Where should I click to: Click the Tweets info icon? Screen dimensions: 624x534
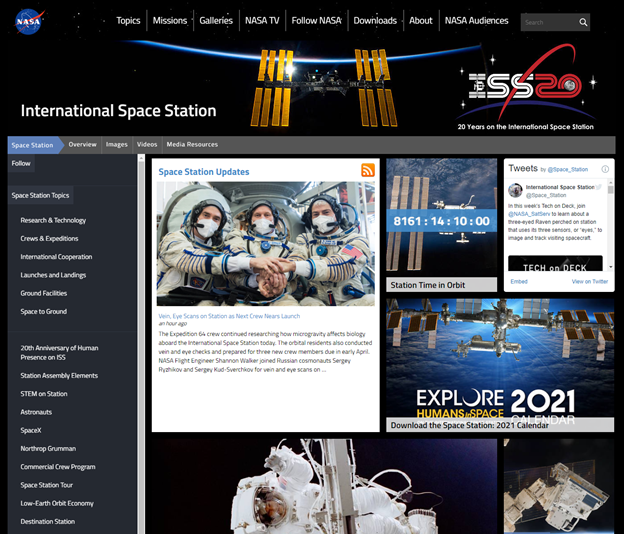[605, 169]
